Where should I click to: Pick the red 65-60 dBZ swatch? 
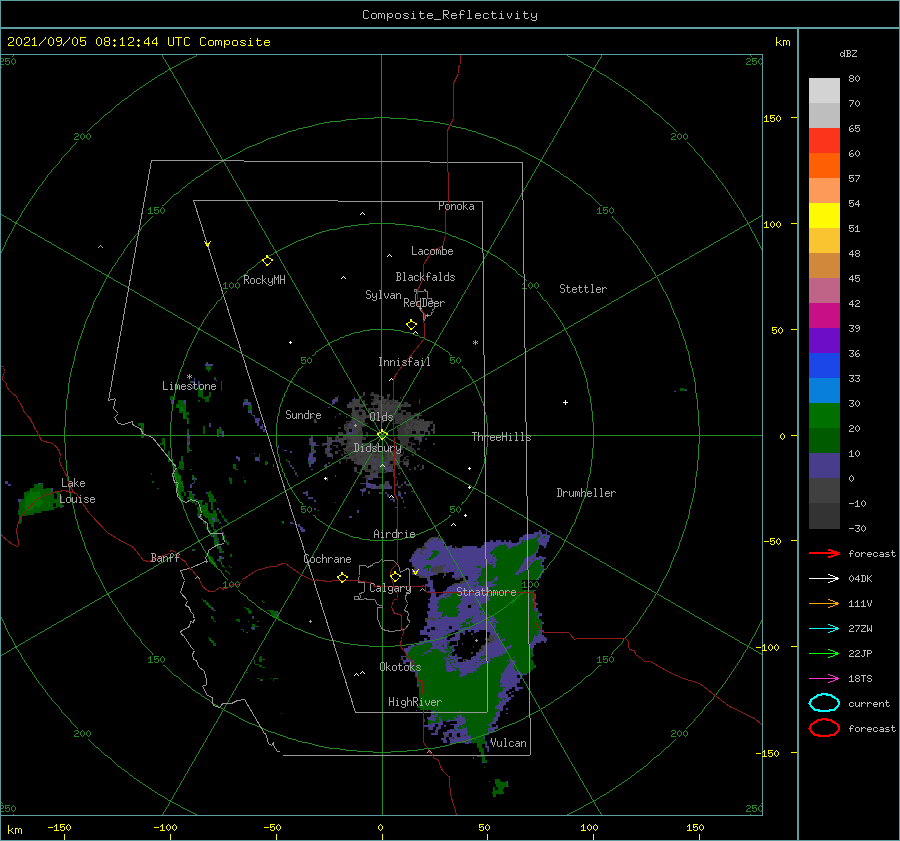[x=824, y=140]
